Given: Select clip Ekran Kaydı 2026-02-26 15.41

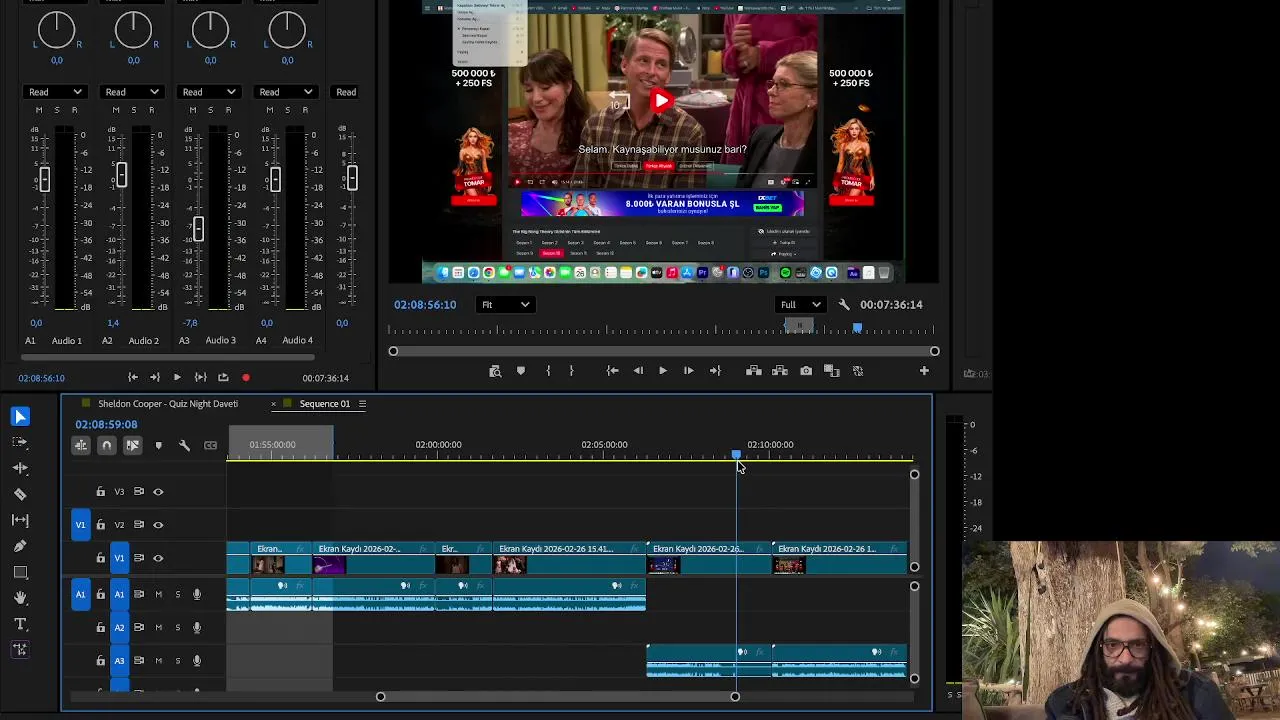Looking at the screenshot, I should [569, 558].
